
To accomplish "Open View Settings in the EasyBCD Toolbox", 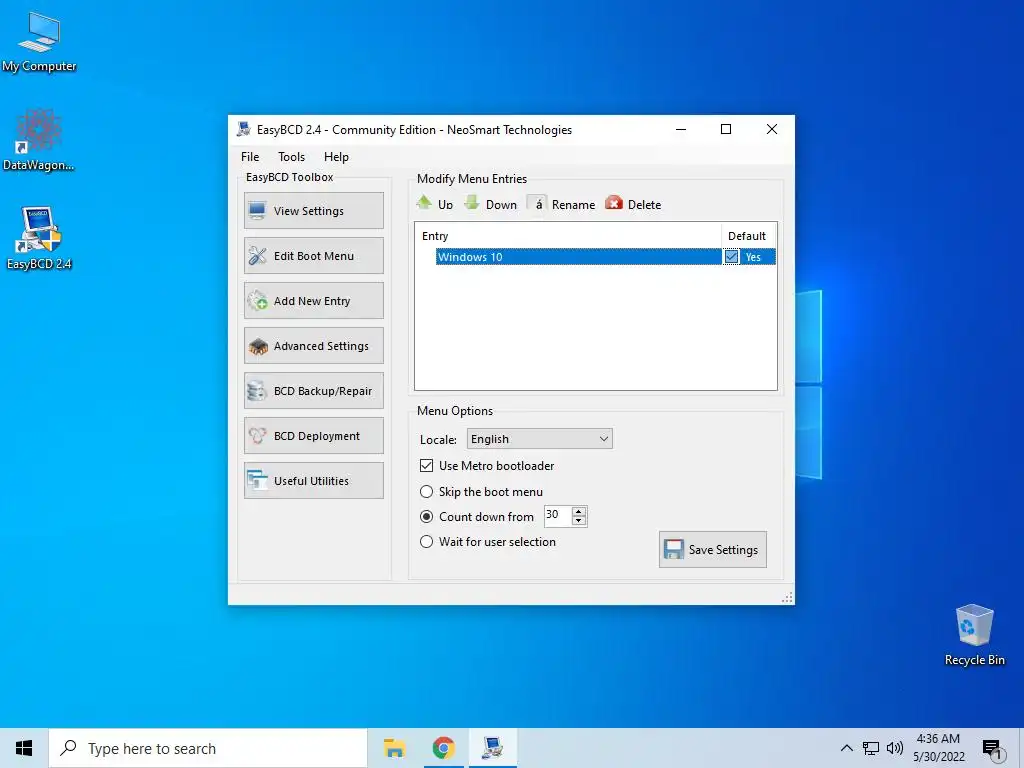I will 313,210.
